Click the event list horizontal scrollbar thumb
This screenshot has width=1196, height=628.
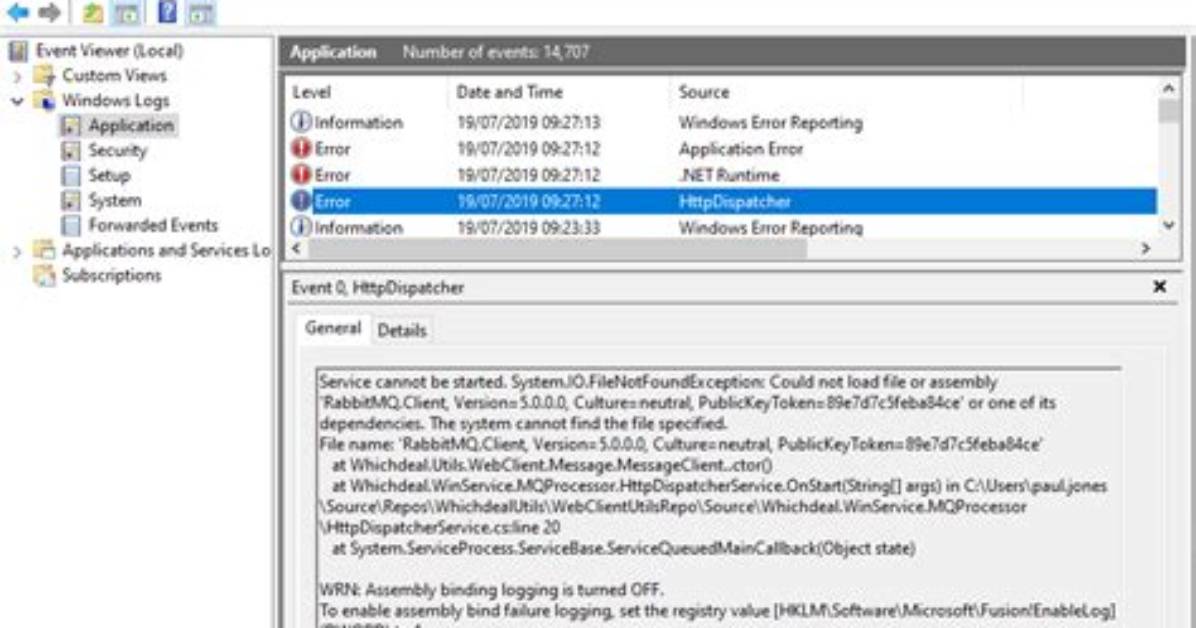coord(557,248)
